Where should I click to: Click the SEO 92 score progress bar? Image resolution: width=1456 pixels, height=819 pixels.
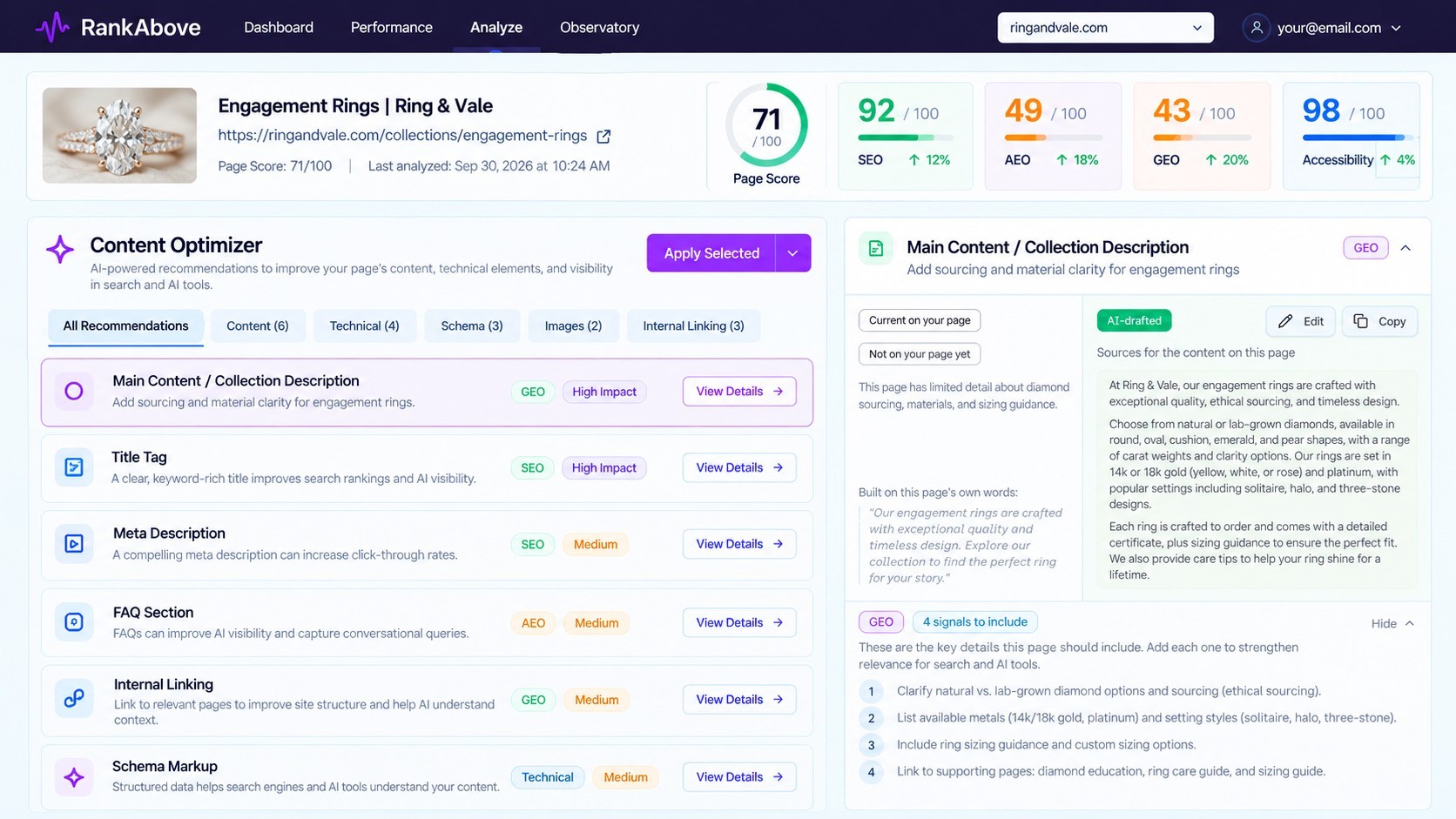click(x=905, y=138)
